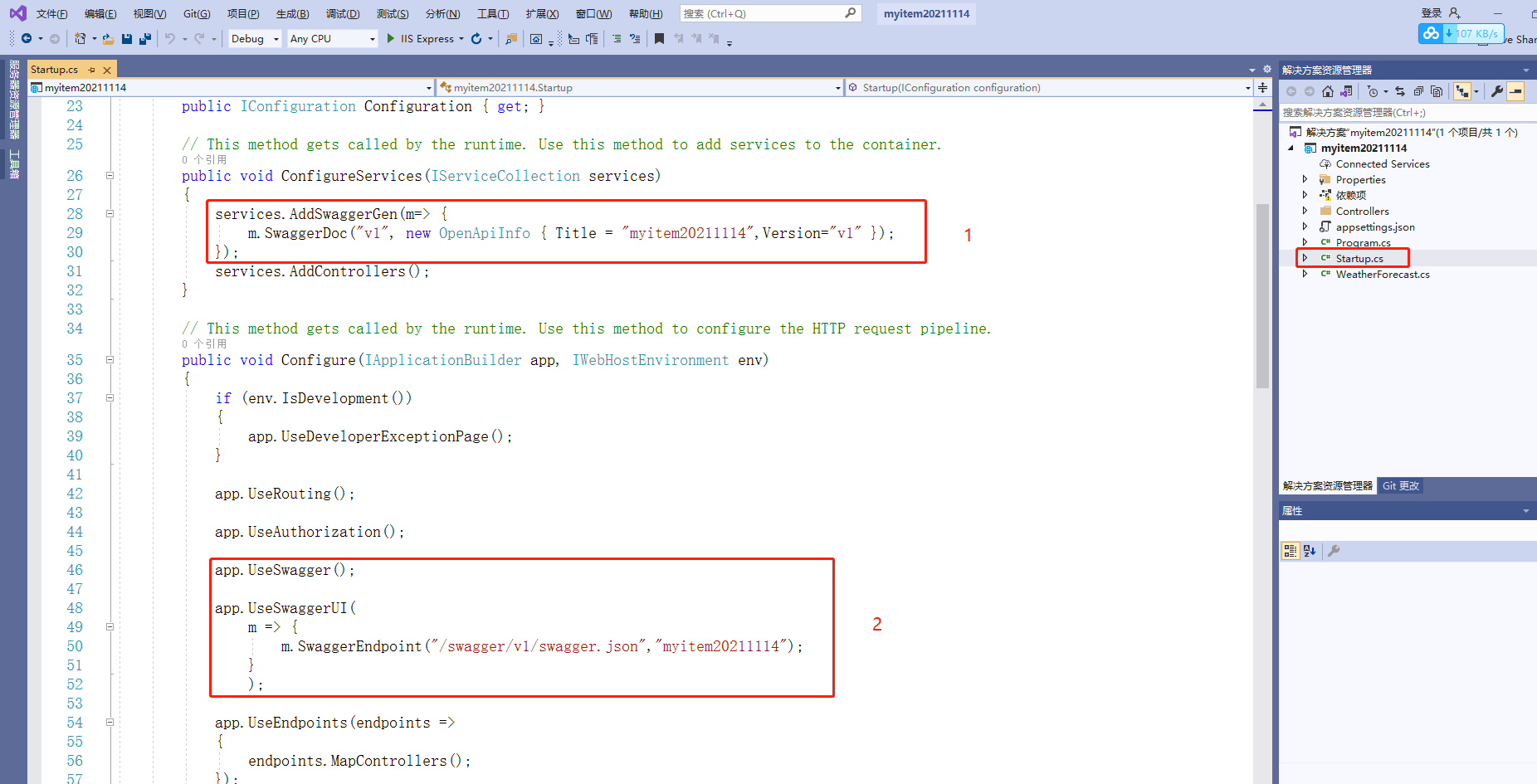Open Properties with the wrench icon
The height and width of the screenshot is (784, 1537).
coord(1497,91)
